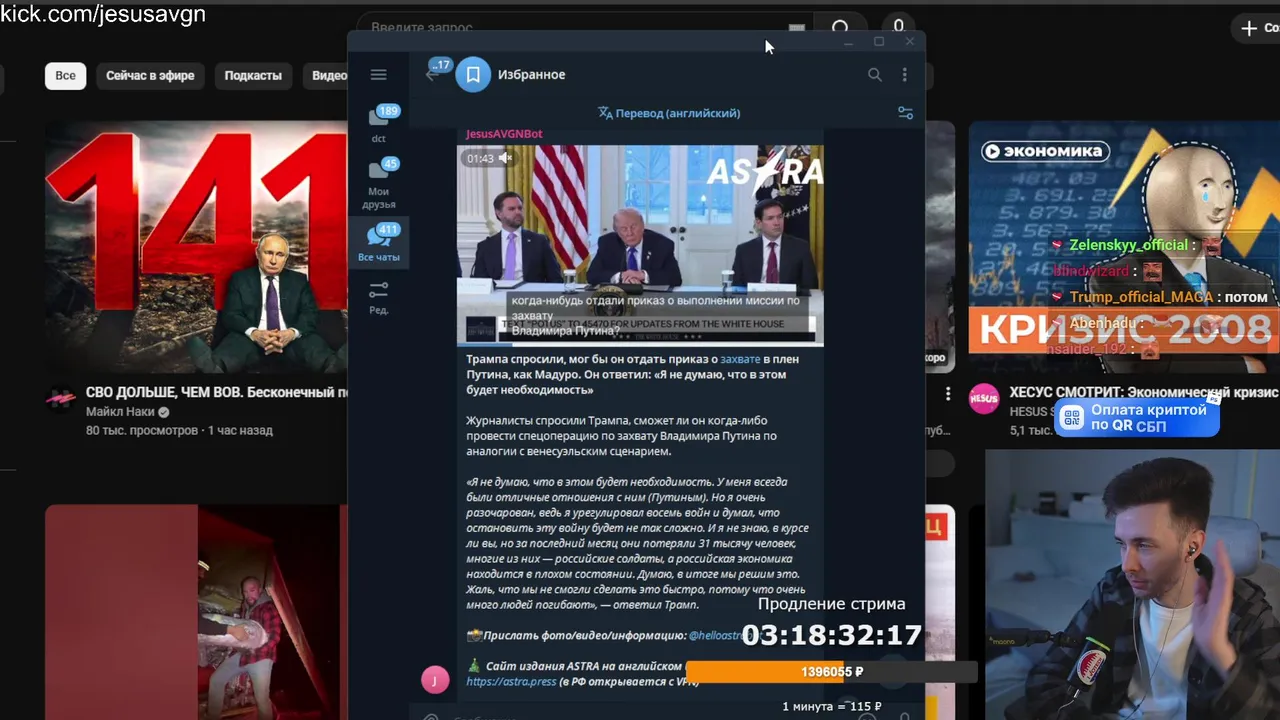
Task: Search within the Избранное chat
Action: tap(875, 75)
